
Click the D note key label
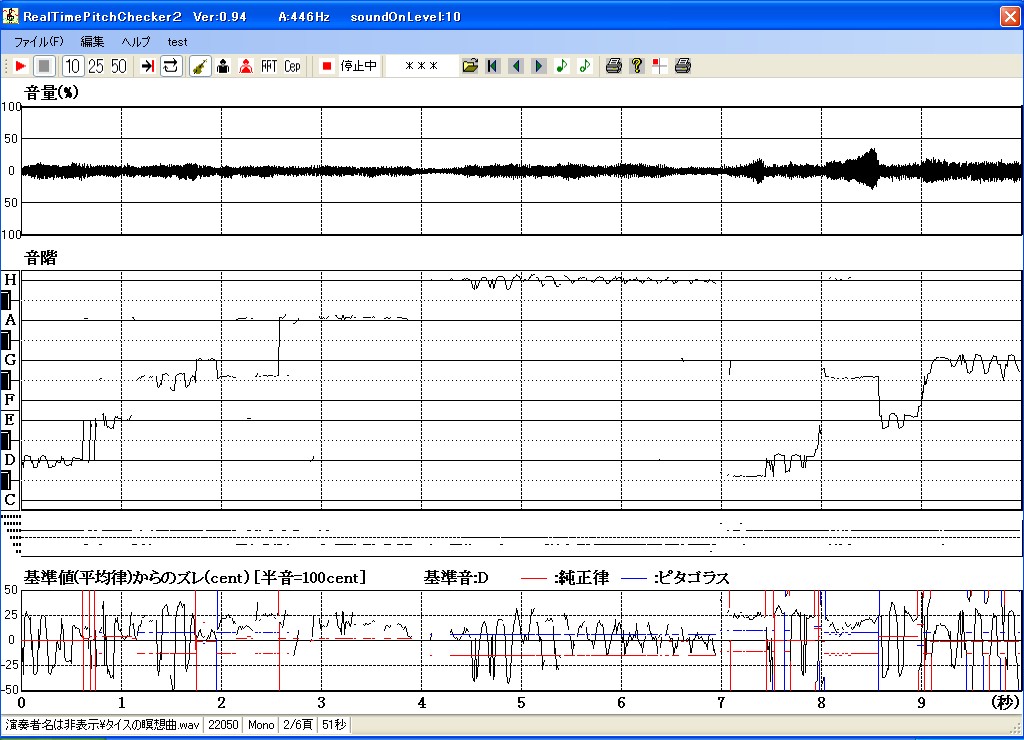pyautogui.click(x=10, y=460)
